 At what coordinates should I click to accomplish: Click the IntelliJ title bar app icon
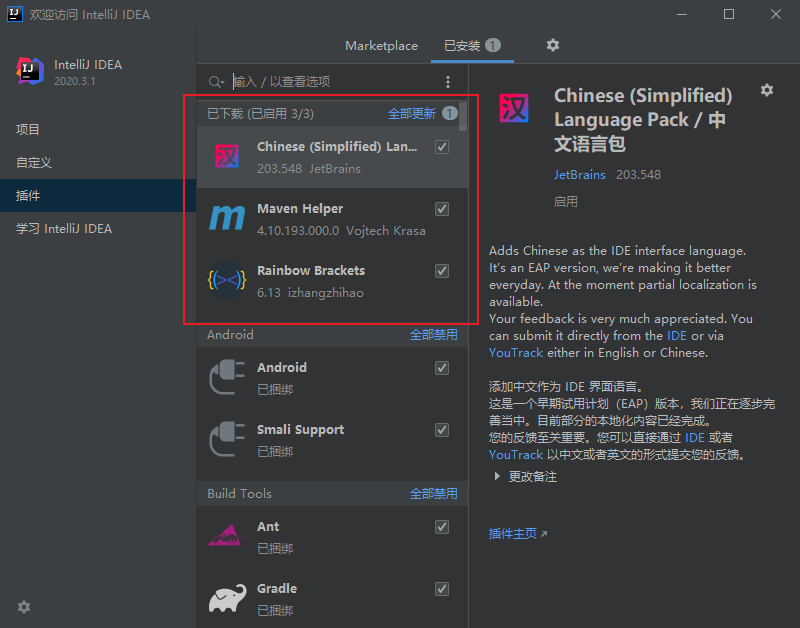15,14
